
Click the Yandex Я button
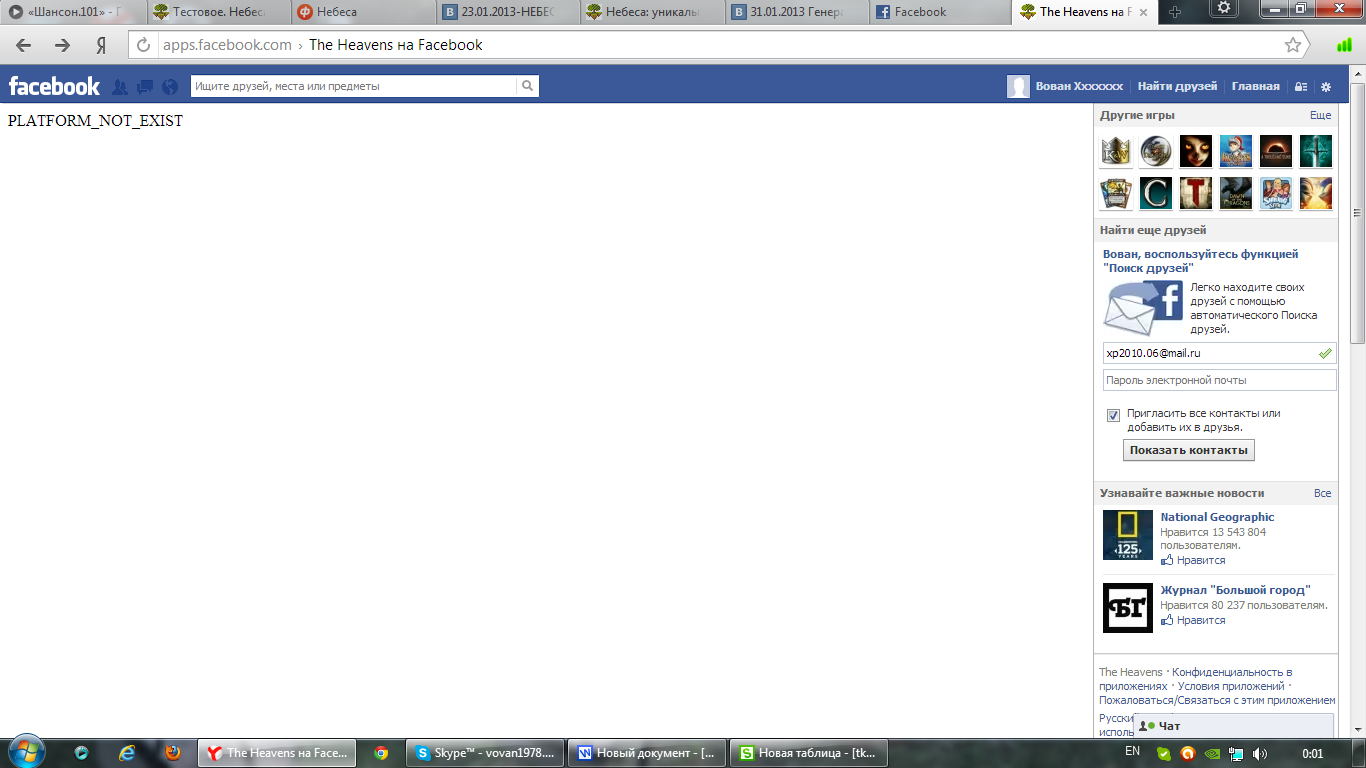coord(101,45)
